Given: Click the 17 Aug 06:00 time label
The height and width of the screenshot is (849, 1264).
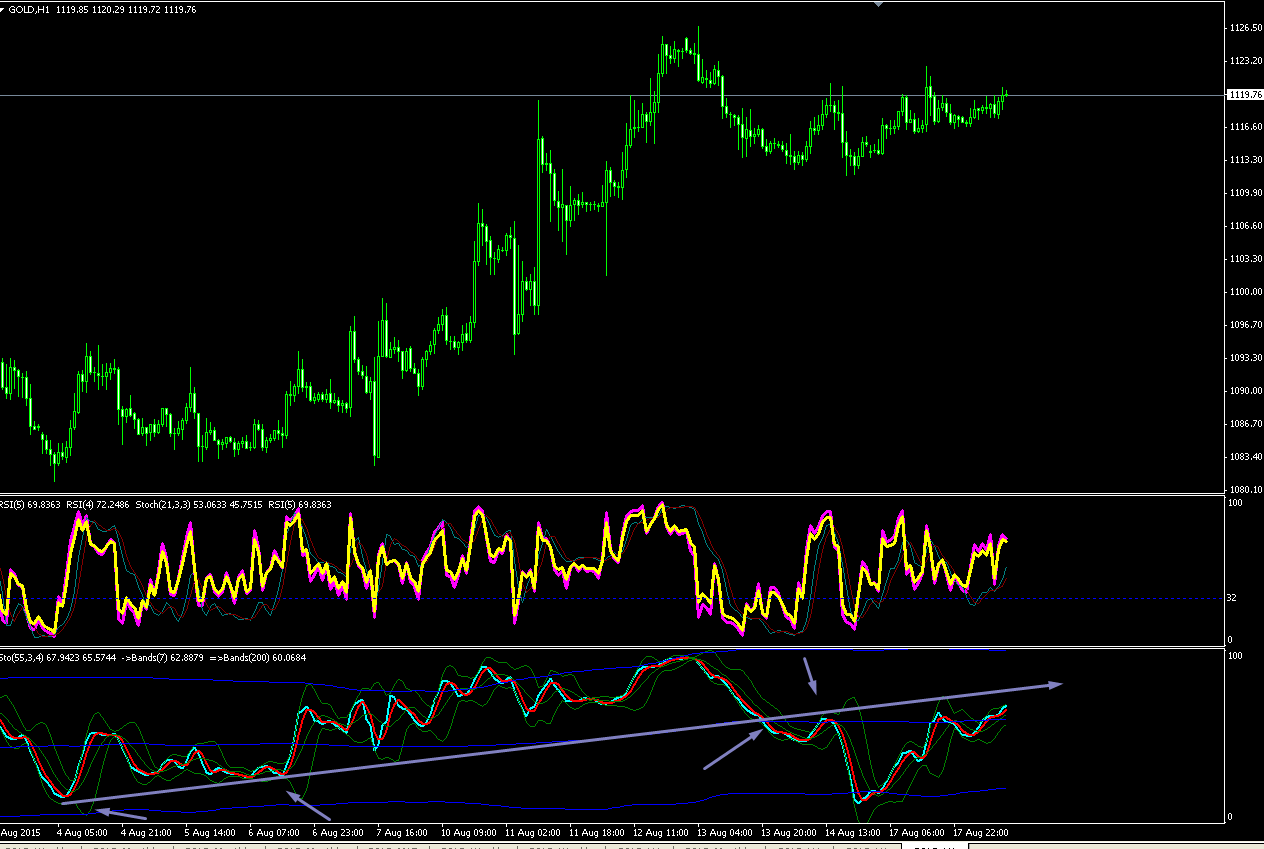Looking at the screenshot, I should 917,832.
